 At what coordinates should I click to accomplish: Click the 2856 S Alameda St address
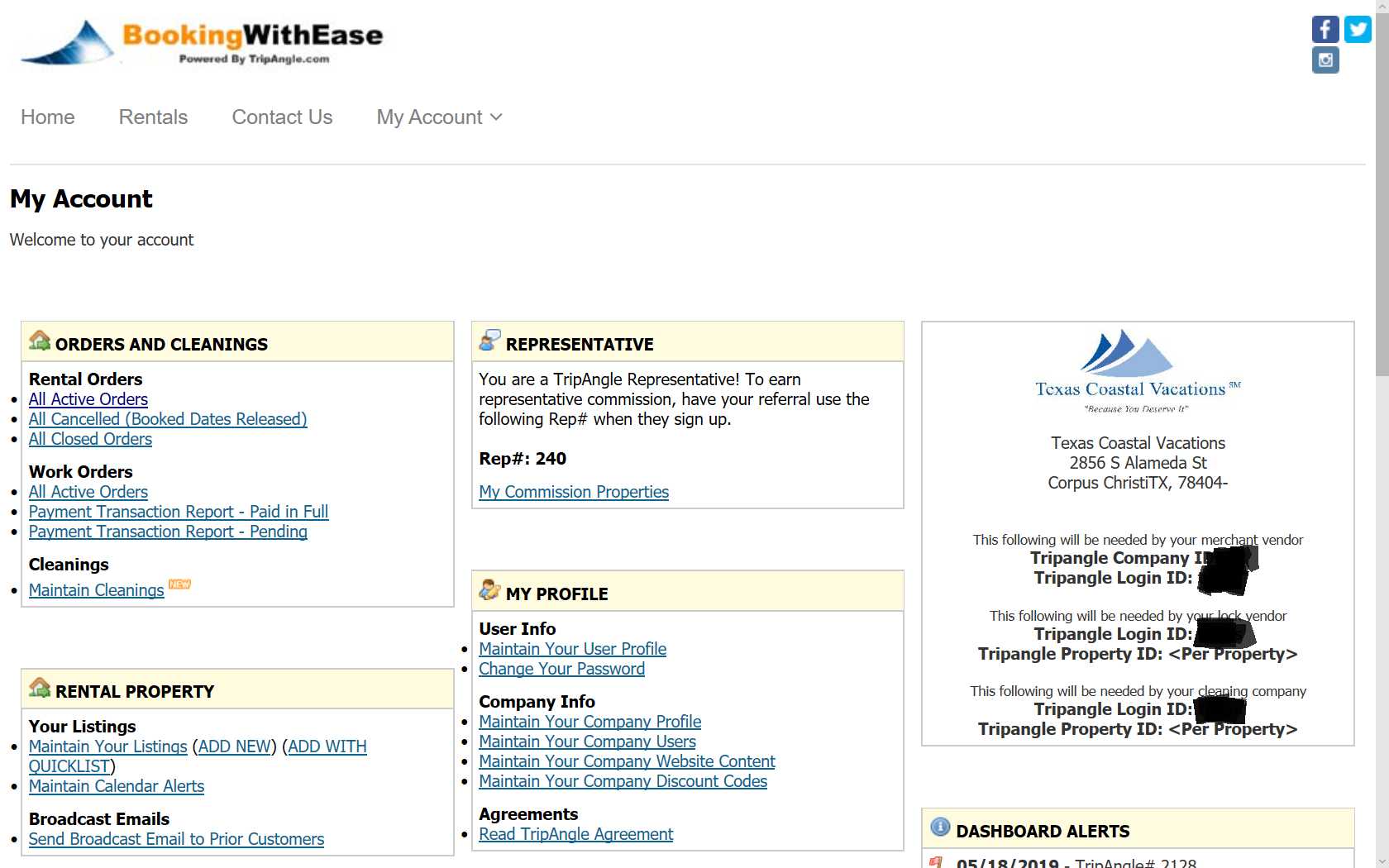(1138, 463)
